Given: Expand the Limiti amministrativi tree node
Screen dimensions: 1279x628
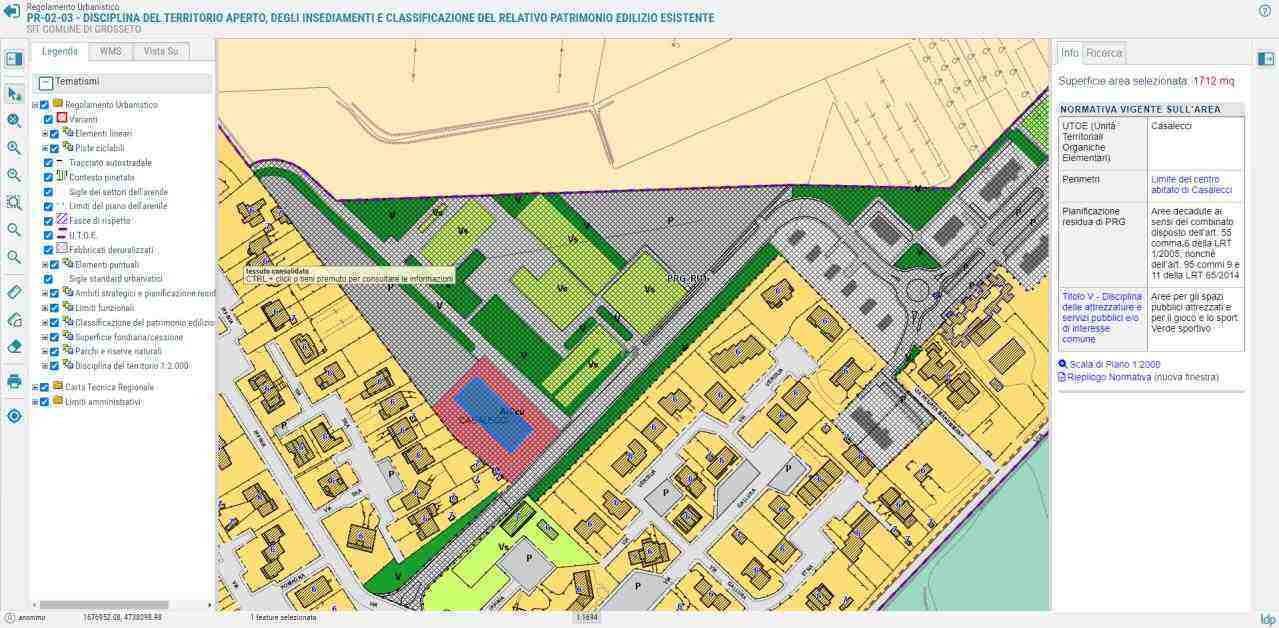Looking at the screenshot, I should 35,402.
